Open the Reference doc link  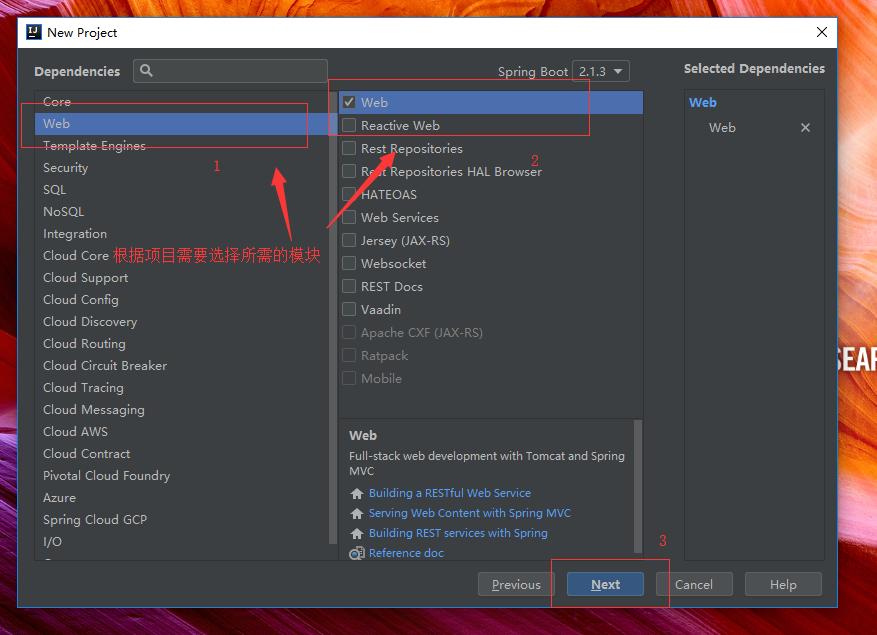tap(406, 553)
